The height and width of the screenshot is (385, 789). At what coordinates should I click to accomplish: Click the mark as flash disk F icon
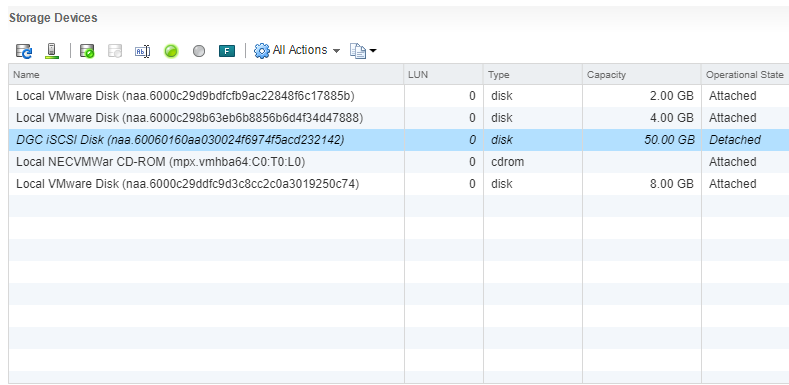[x=227, y=51]
